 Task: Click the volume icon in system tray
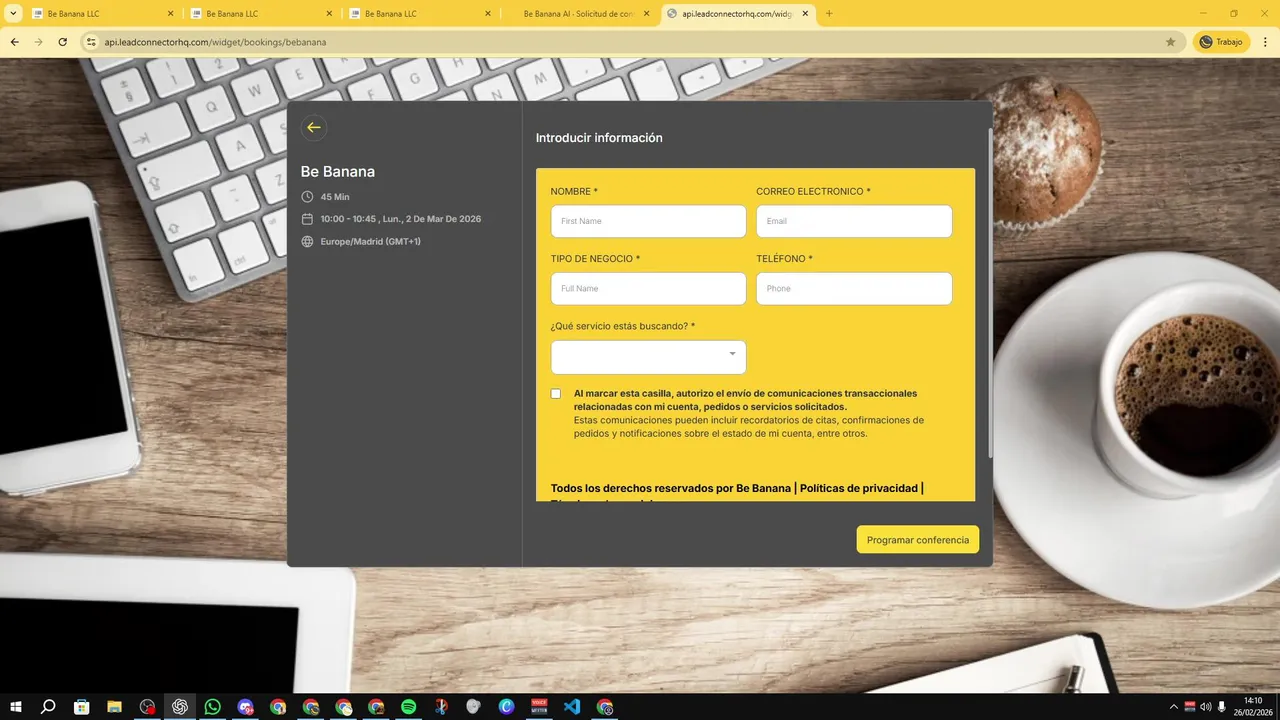pyautogui.click(x=1205, y=706)
